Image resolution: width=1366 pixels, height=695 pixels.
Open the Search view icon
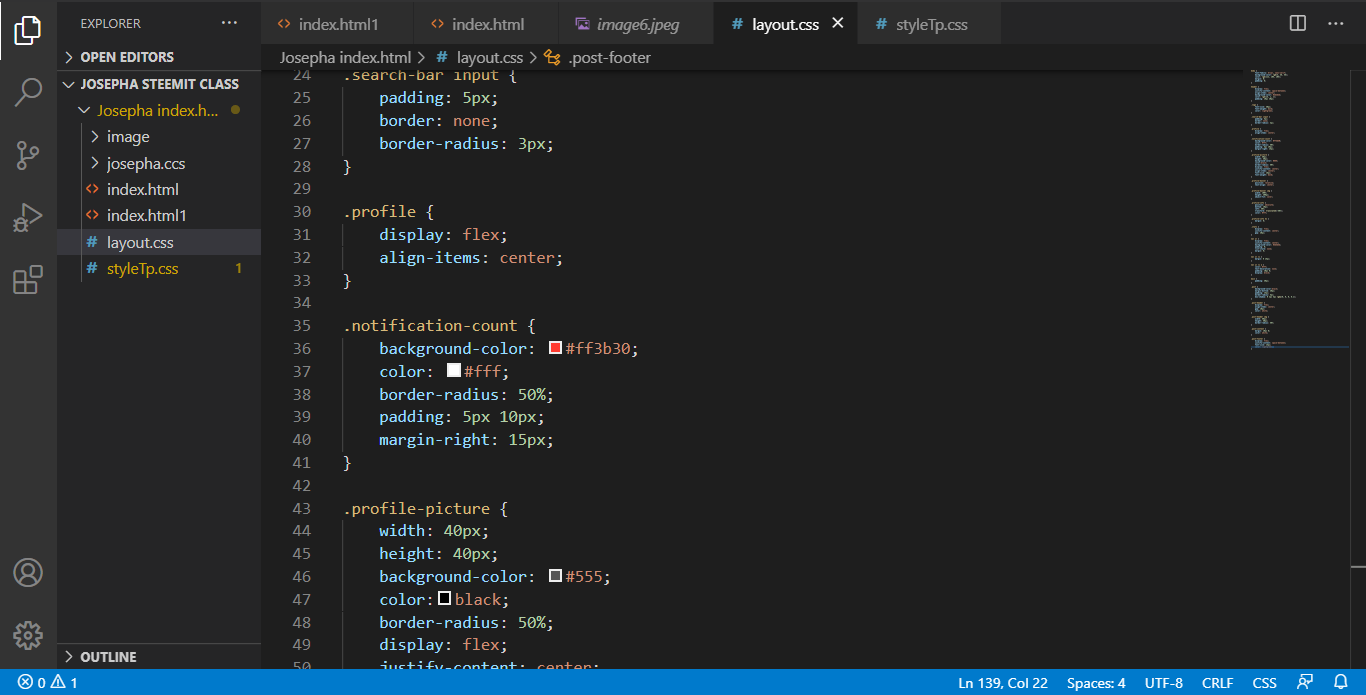tap(28, 92)
